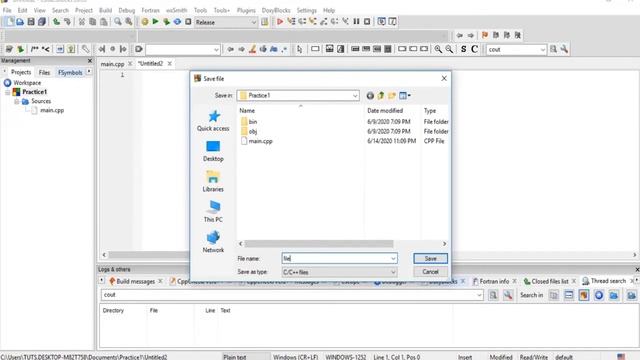Open the File menu
This screenshot has width=640, height=360.
7,10
